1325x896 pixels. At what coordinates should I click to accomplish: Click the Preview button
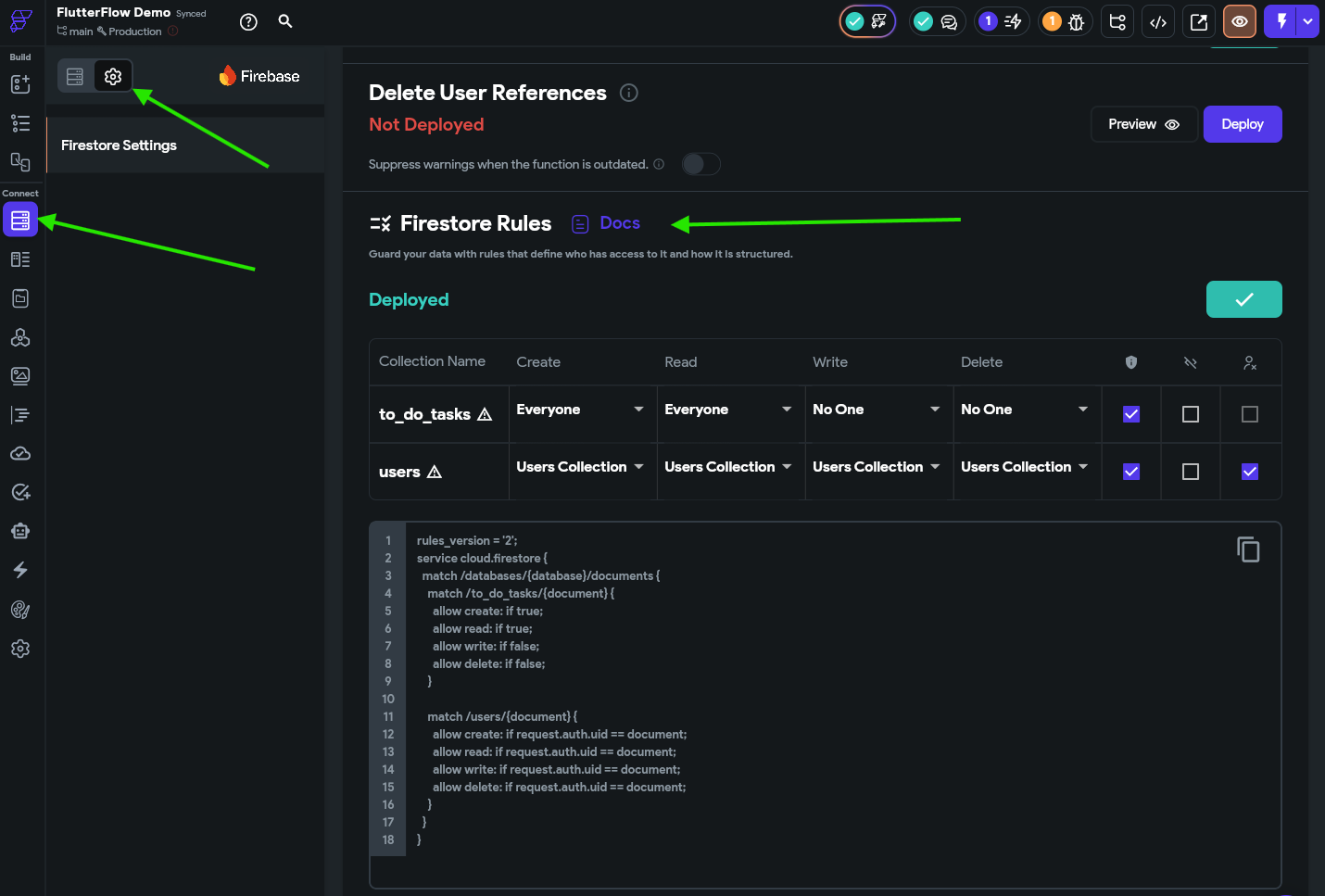[x=1144, y=124]
